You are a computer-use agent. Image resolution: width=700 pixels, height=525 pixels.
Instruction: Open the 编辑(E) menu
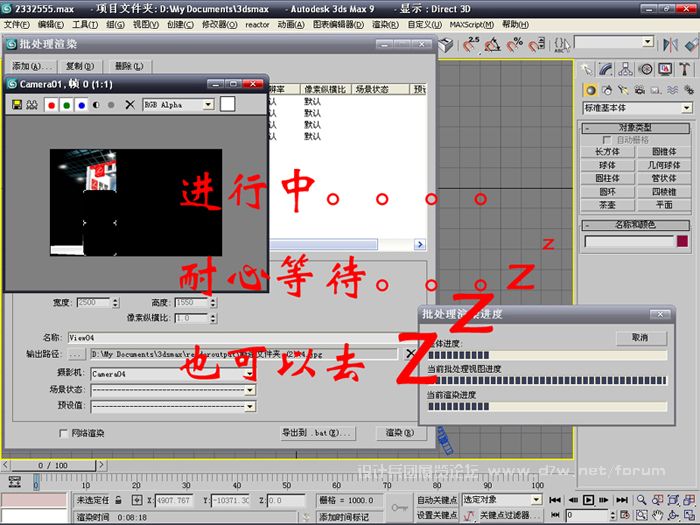point(50,25)
